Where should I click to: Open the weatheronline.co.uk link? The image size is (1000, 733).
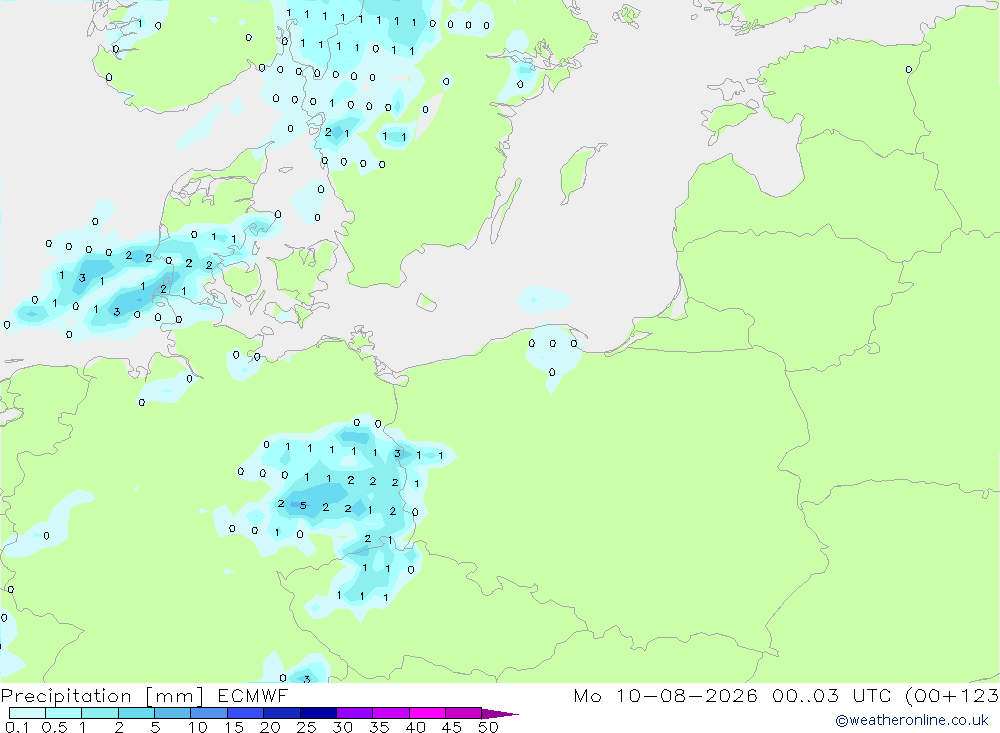pos(911,720)
